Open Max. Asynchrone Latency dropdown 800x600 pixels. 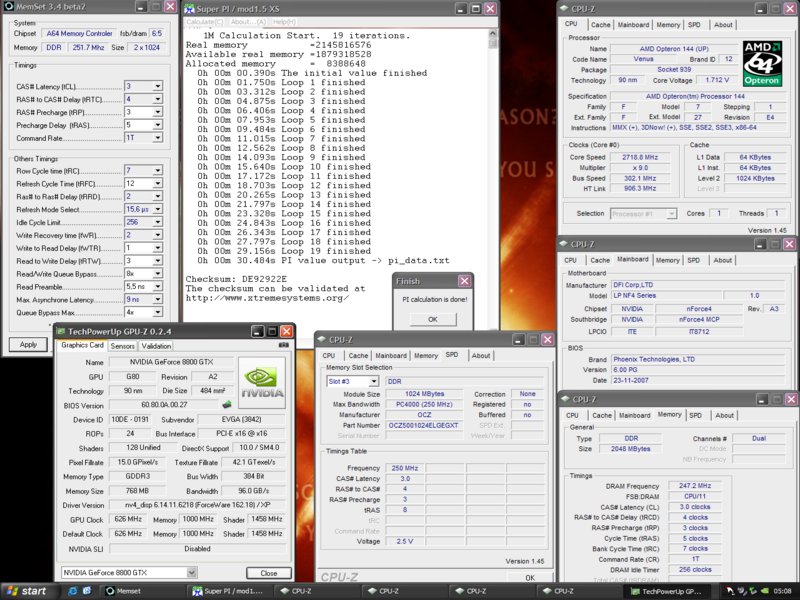(x=158, y=299)
